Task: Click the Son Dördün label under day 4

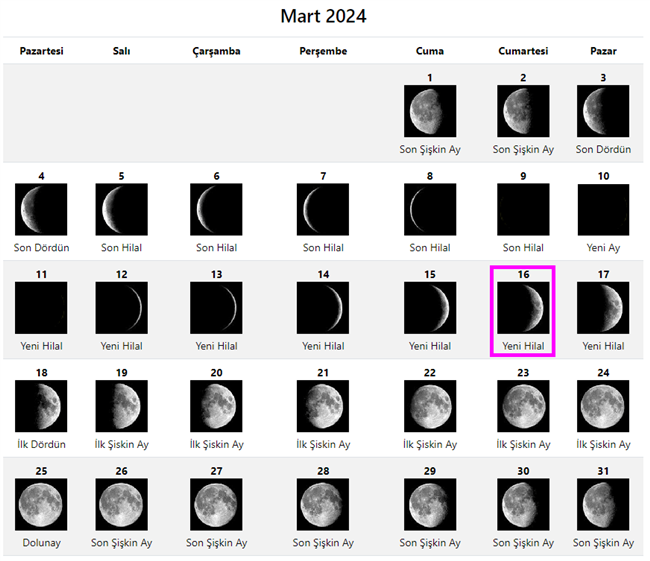Action: (41, 248)
